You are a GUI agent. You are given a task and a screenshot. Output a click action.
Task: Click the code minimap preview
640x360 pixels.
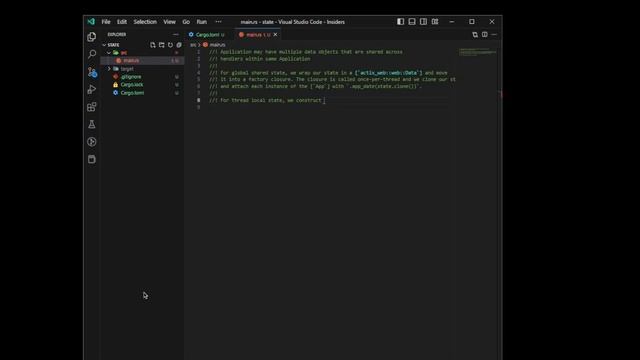(478, 52)
